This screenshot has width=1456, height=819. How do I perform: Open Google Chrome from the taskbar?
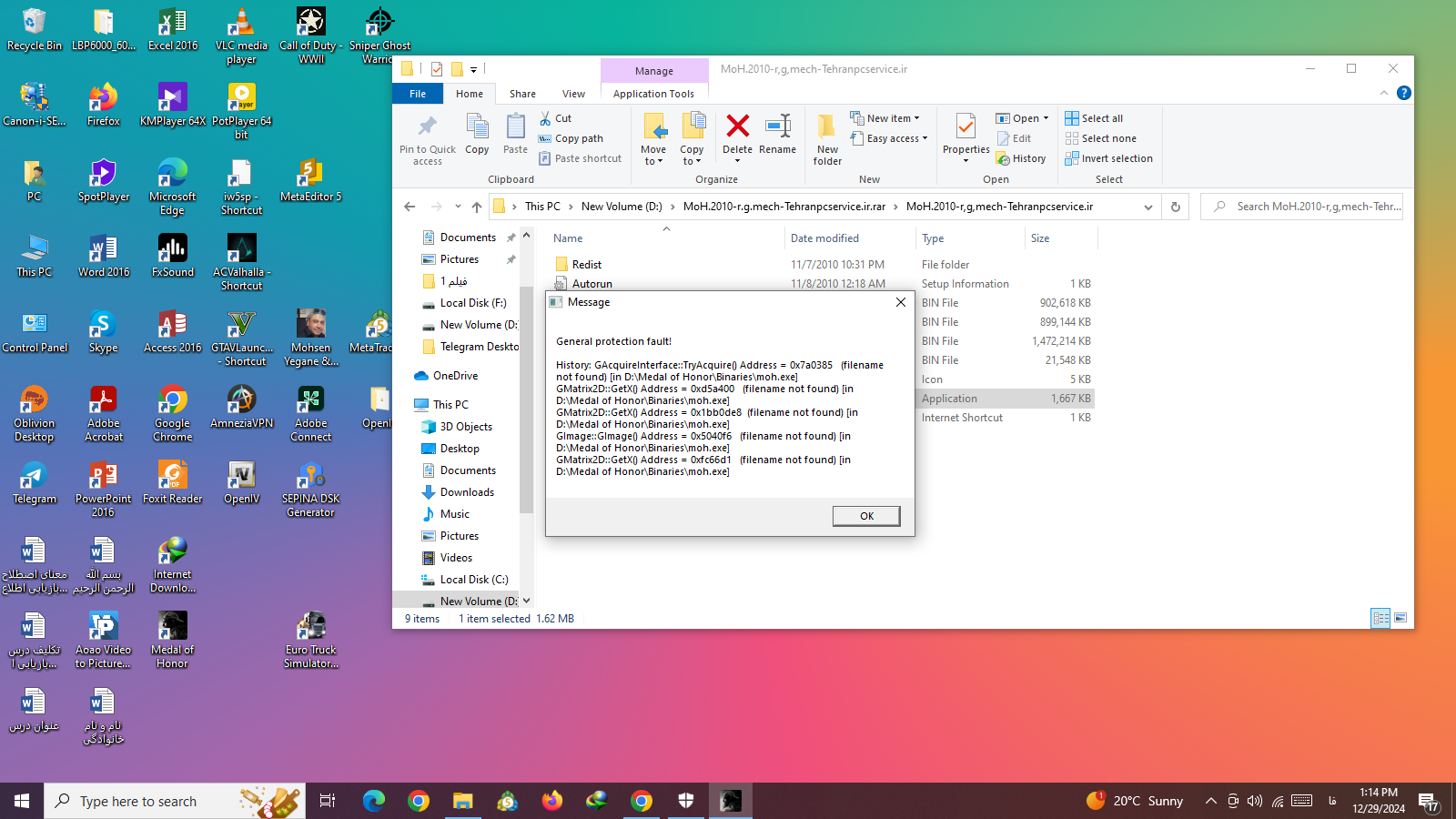(x=419, y=801)
